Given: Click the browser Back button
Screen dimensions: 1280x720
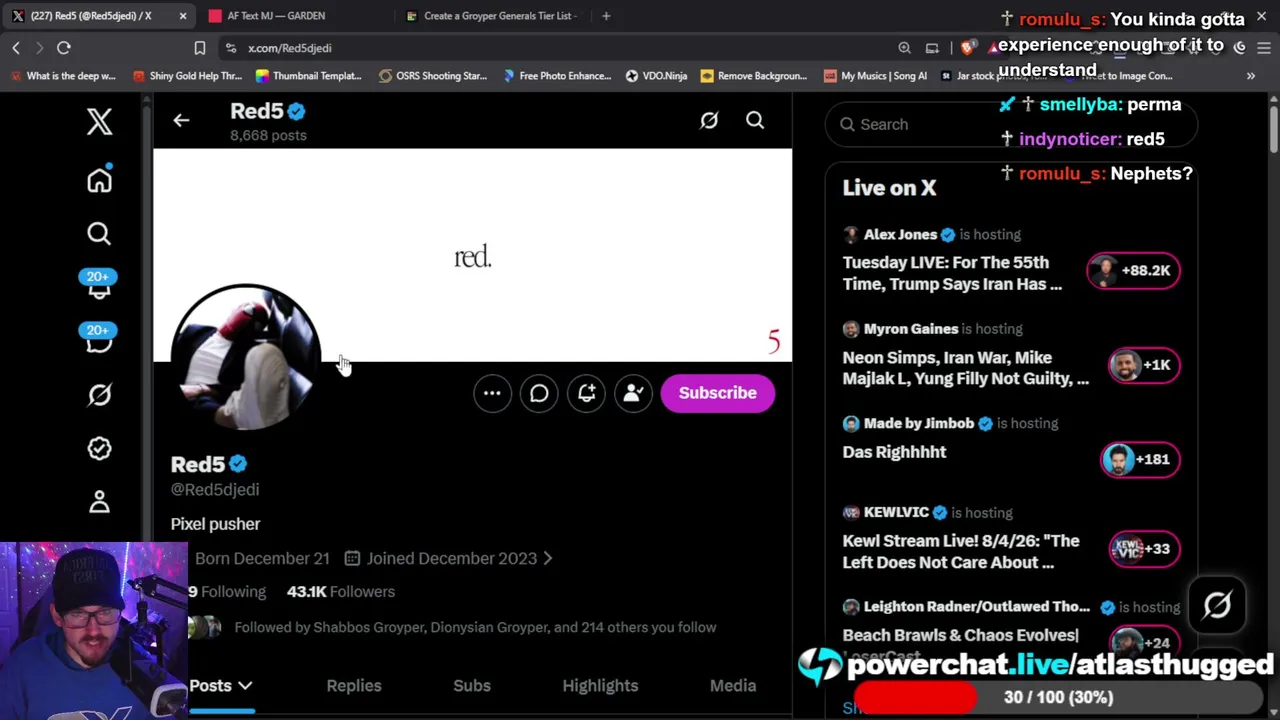Looking at the screenshot, I should point(16,48).
